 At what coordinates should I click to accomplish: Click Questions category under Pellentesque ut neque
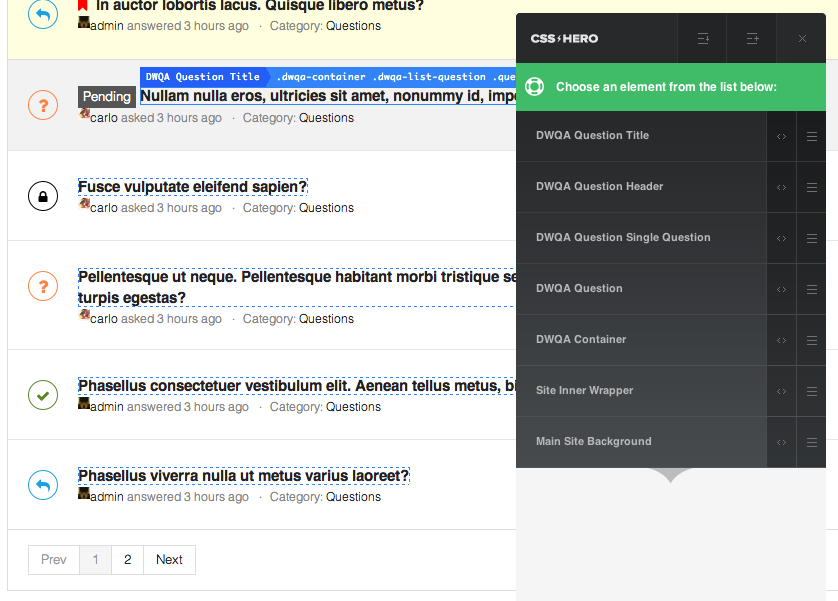click(x=326, y=319)
